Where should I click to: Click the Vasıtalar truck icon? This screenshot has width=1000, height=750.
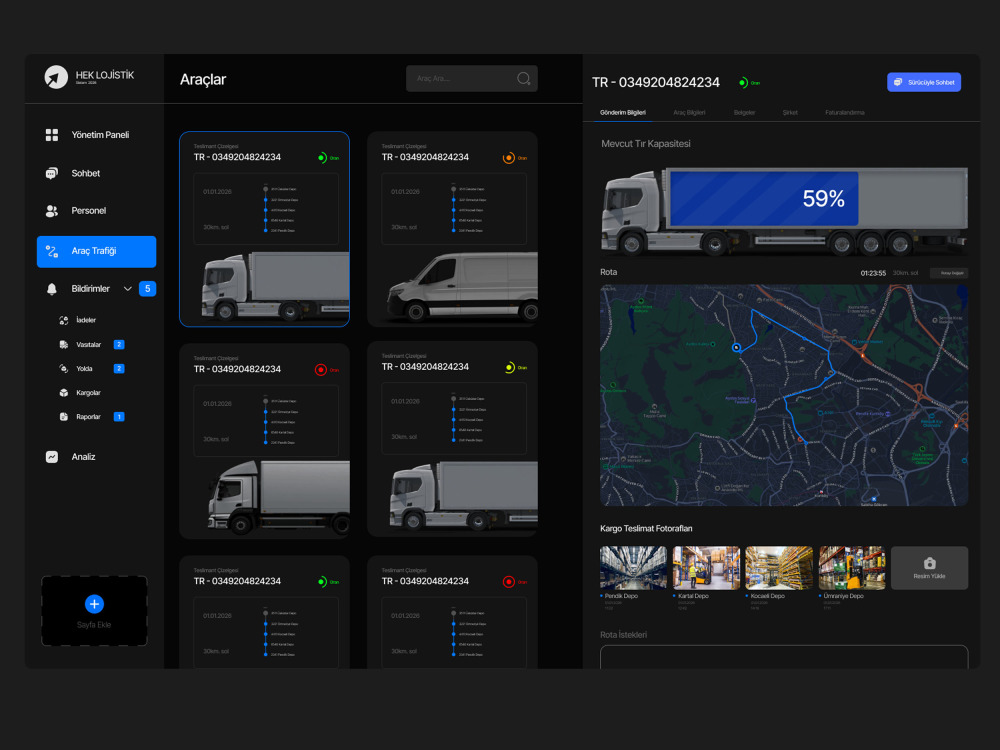coord(64,344)
